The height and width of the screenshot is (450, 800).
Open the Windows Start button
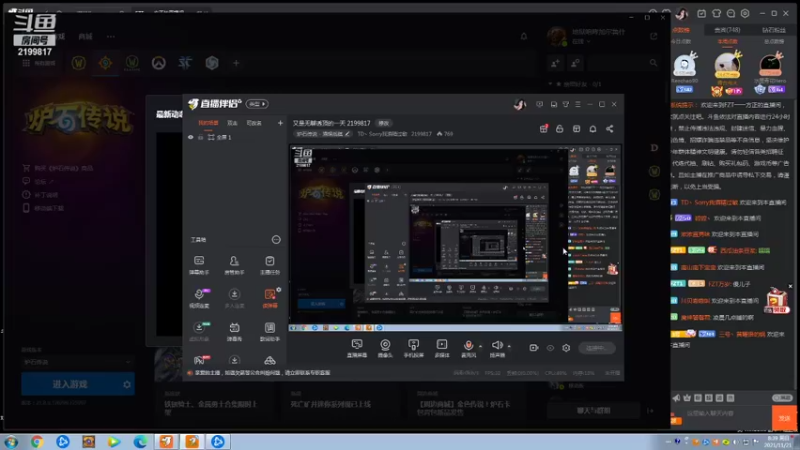11,441
